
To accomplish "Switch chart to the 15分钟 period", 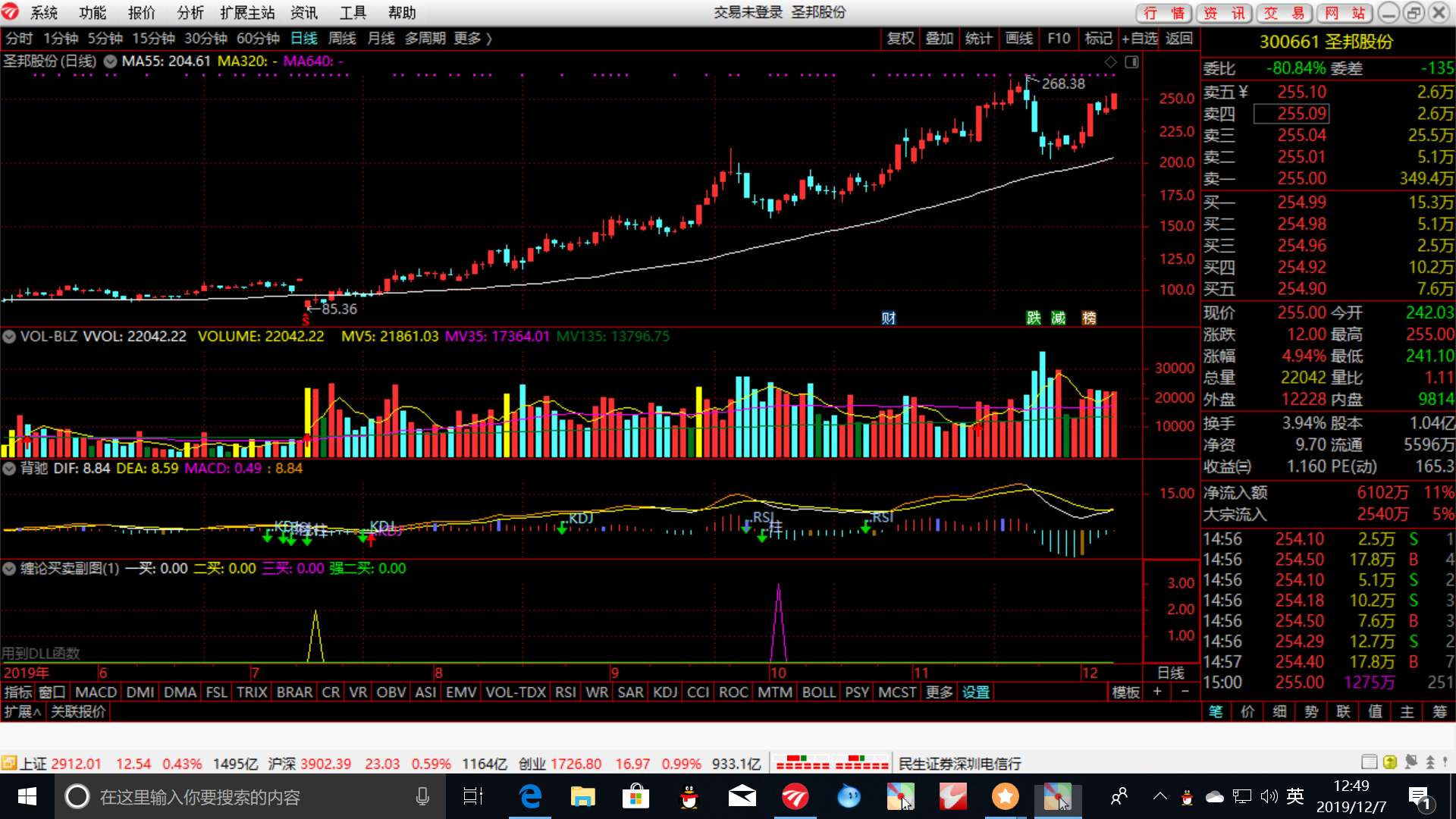I will [x=153, y=39].
